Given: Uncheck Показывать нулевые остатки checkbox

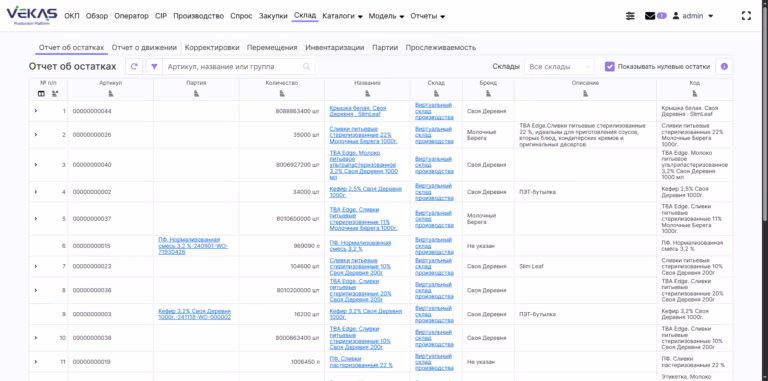Looking at the screenshot, I should (609, 67).
